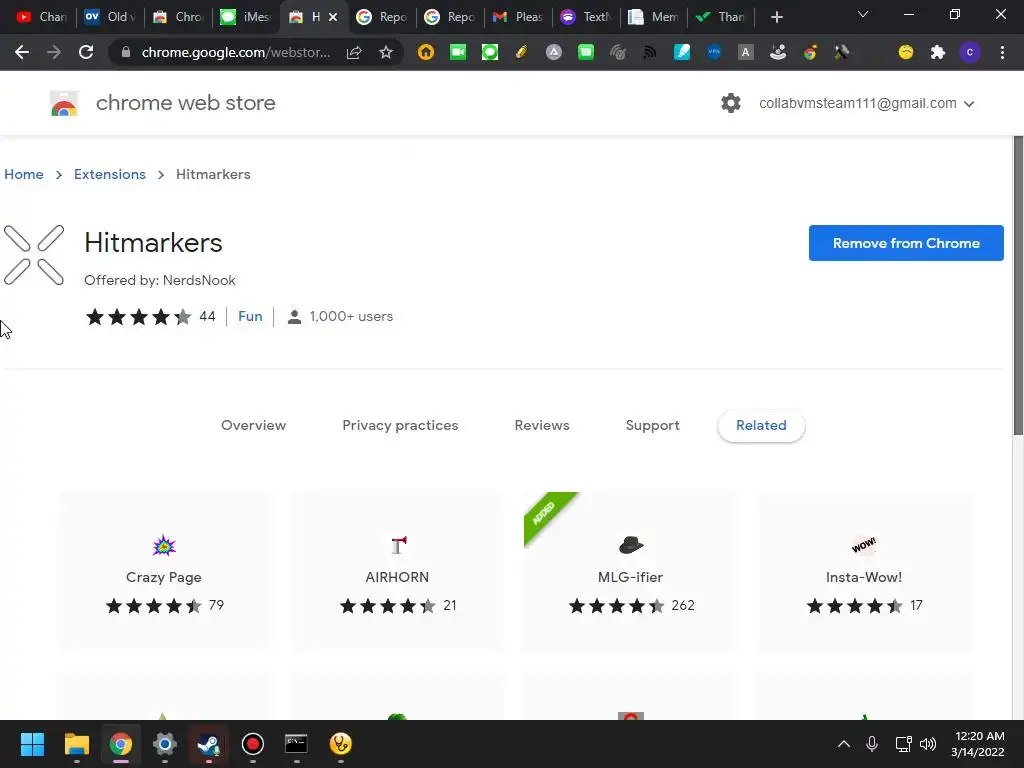This screenshot has height=768, width=1024.
Task: Open Steam from the taskbar
Action: point(209,744)
